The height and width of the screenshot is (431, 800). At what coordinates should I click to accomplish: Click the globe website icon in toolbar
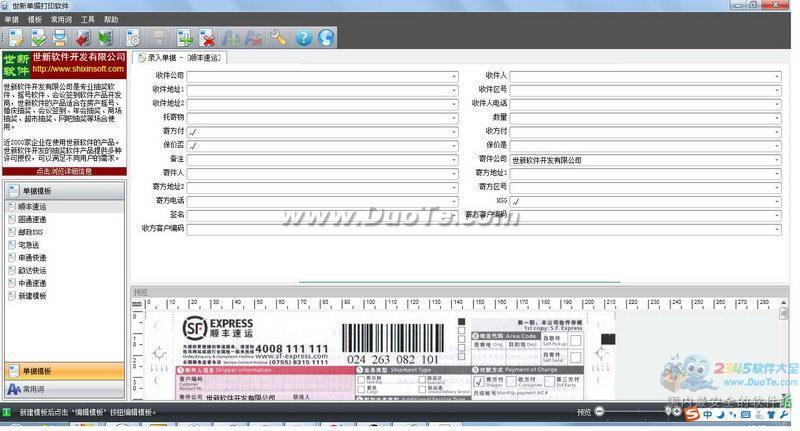pyautogui.click(x=326, y=38)
